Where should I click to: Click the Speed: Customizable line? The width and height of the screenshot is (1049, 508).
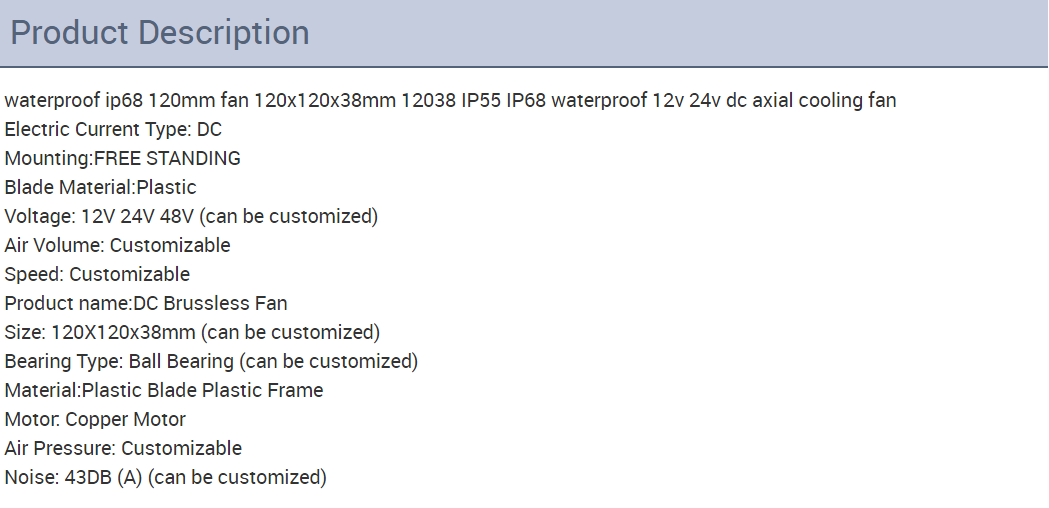coord(97,274)
